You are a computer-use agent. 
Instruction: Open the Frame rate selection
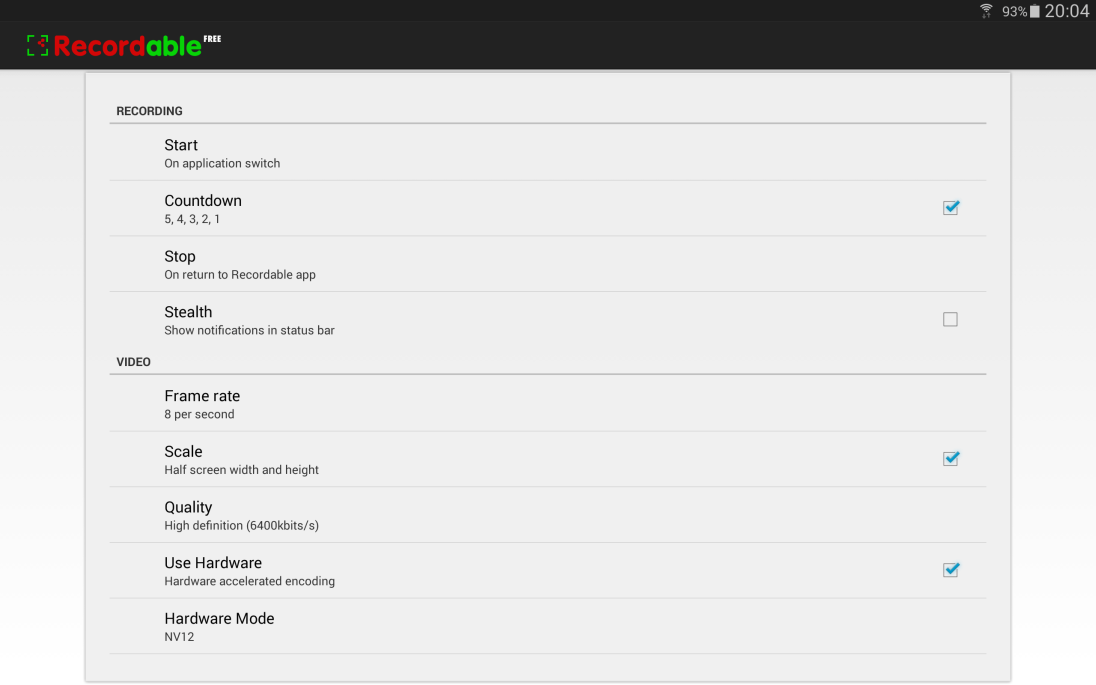coord(547,403)
